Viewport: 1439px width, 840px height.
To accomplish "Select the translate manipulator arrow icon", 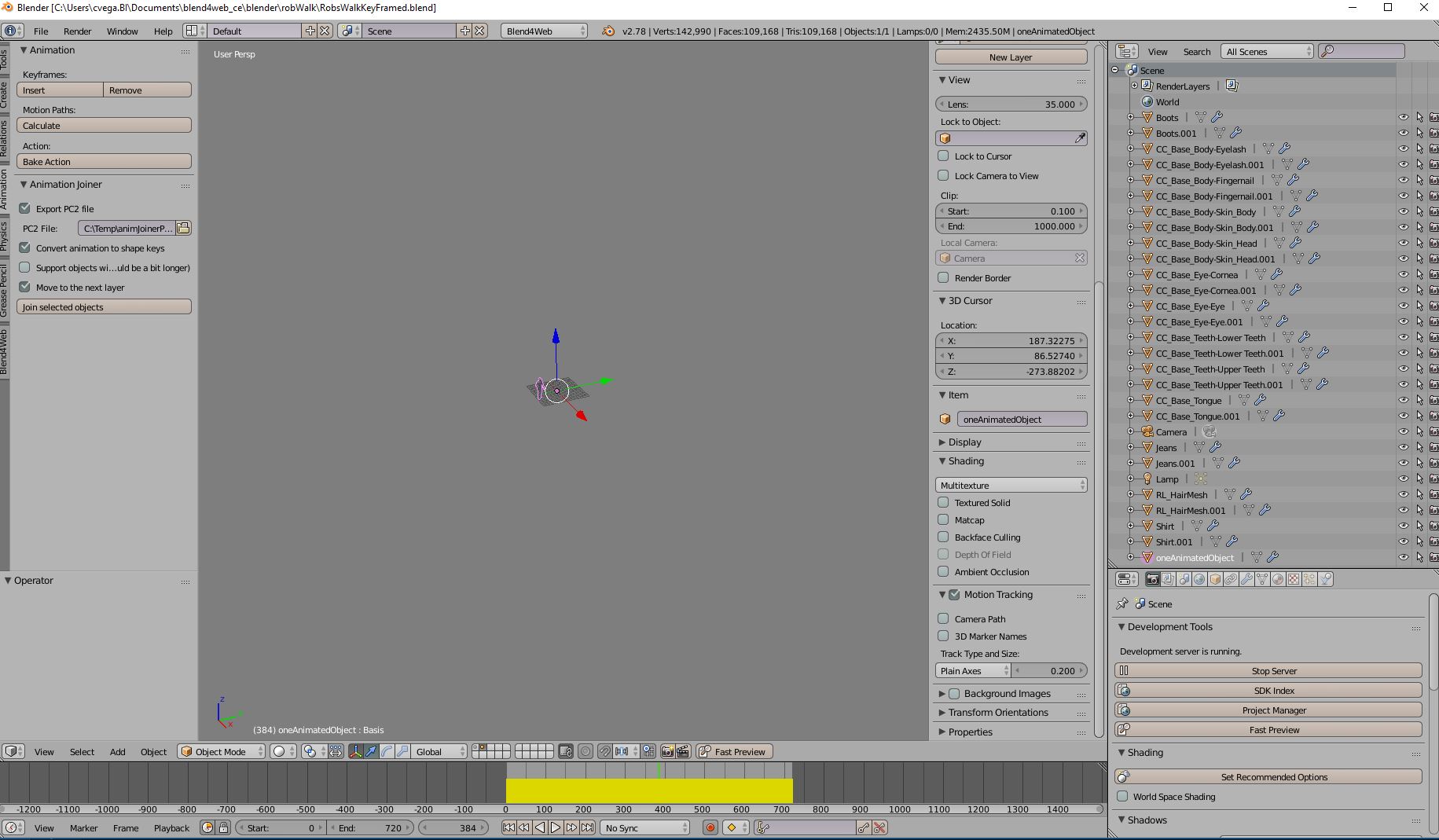I will point(371,751).
